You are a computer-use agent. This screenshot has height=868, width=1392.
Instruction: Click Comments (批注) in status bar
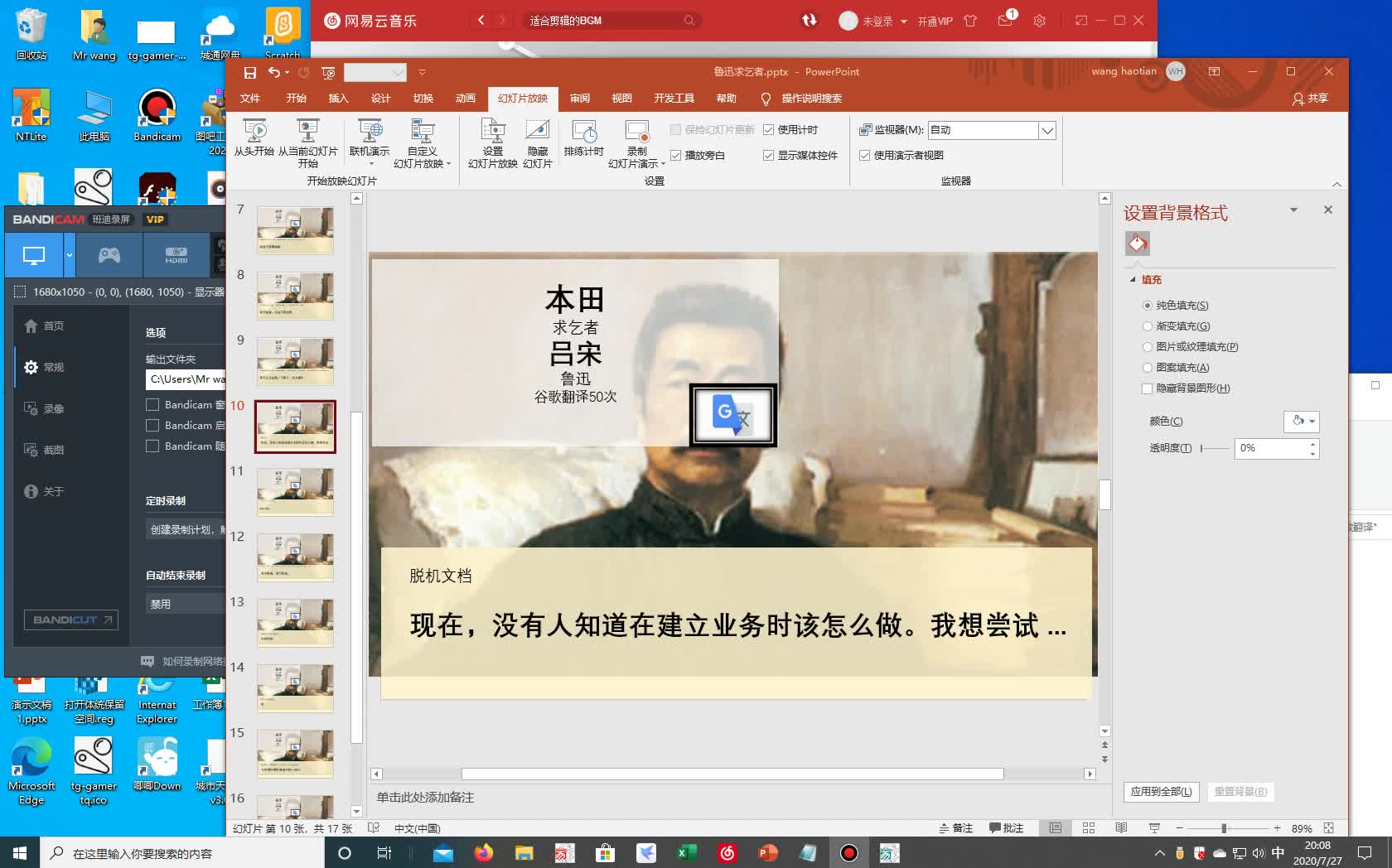[x=1006, y=828]
